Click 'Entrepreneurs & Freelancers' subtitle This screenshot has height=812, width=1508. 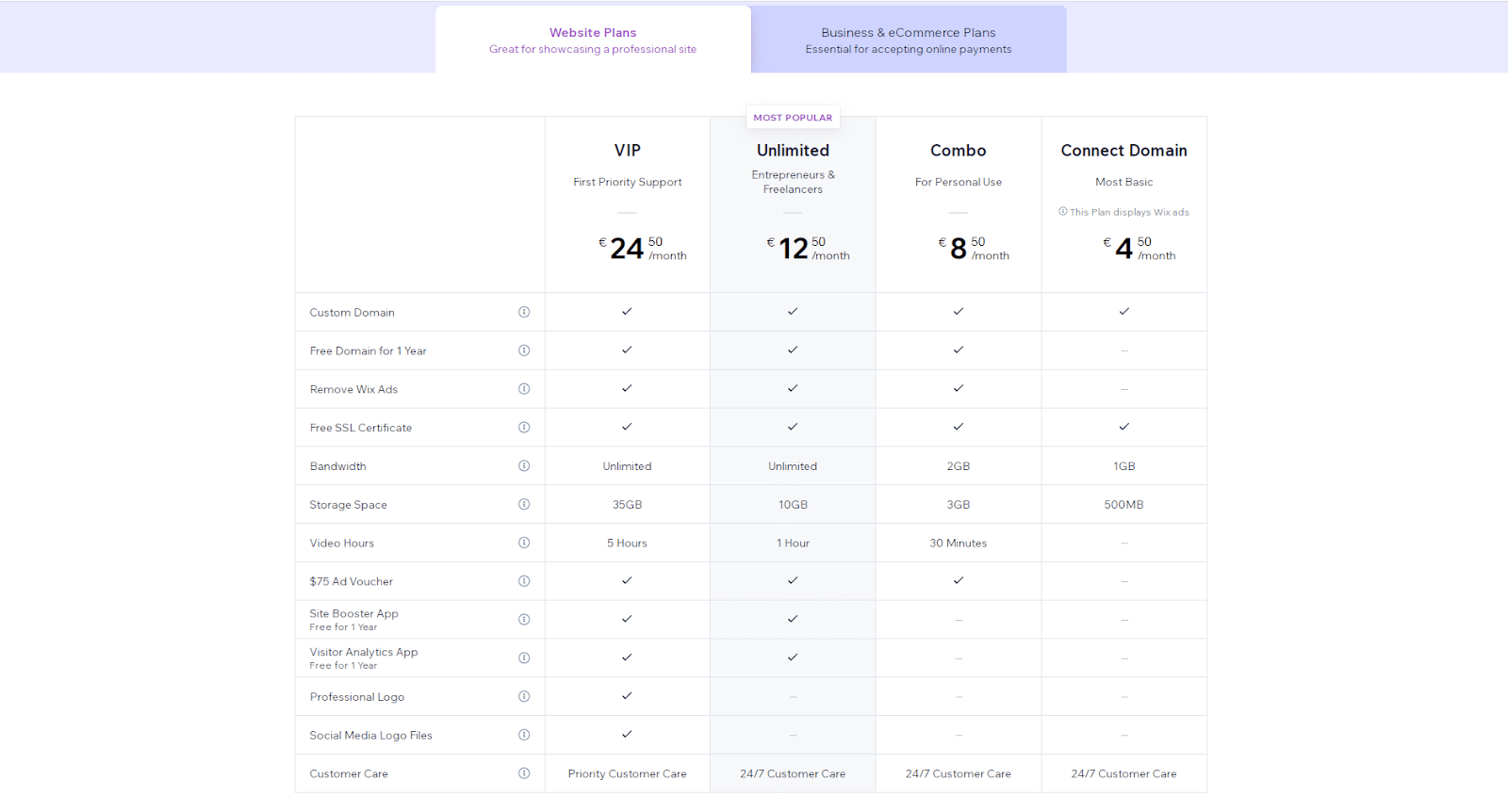tap(793, 182)
